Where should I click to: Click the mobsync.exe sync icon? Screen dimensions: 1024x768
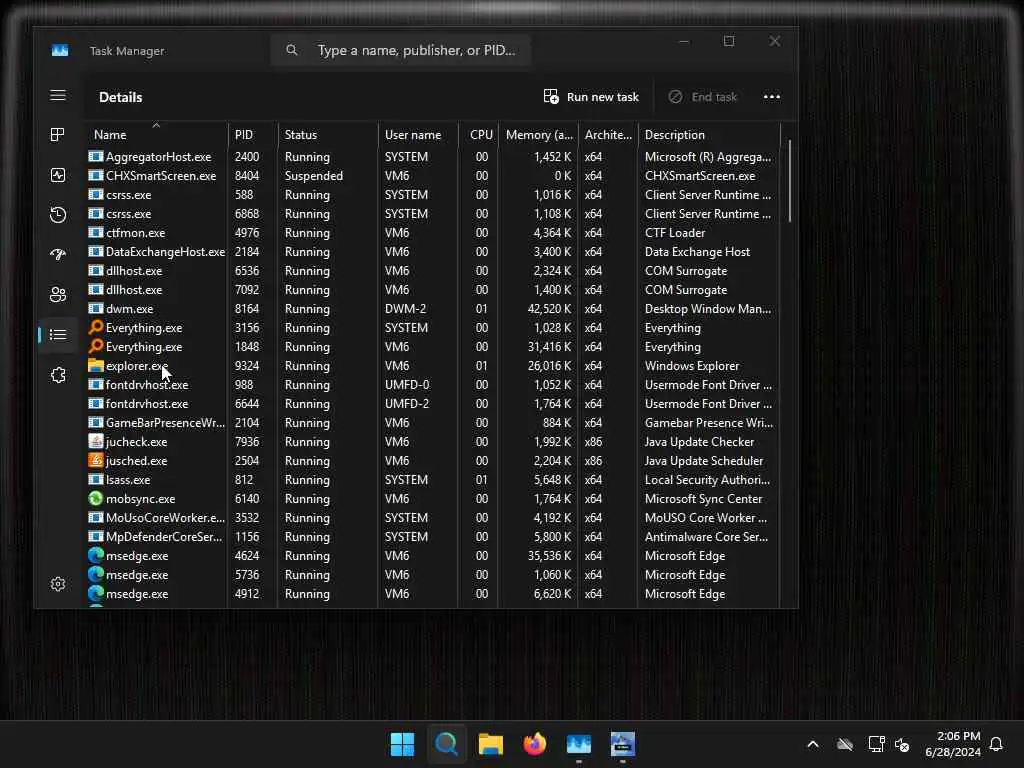click(x=96, y=498)
